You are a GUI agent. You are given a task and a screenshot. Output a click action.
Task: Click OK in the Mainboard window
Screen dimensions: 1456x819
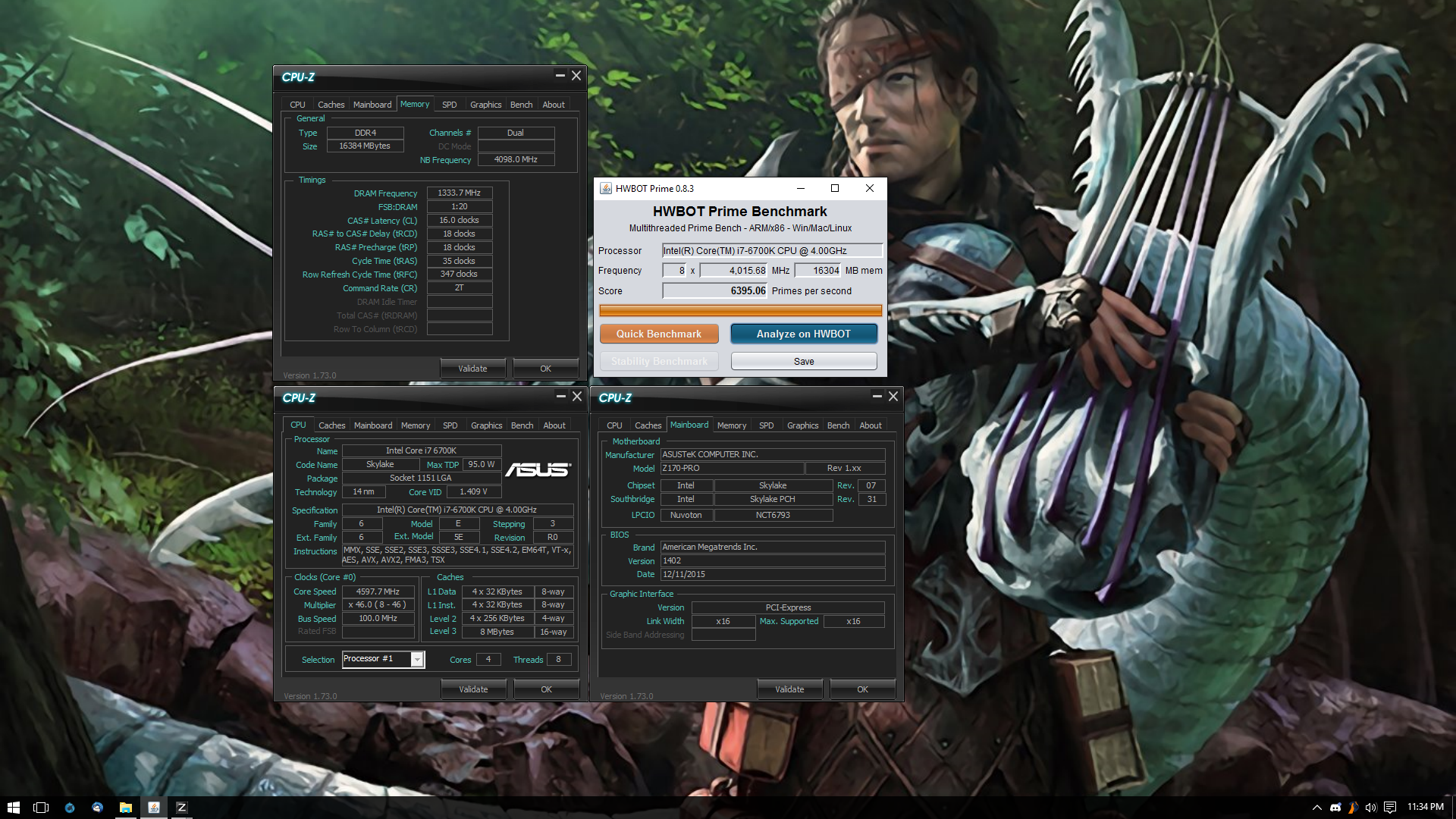tap(862, 689)
